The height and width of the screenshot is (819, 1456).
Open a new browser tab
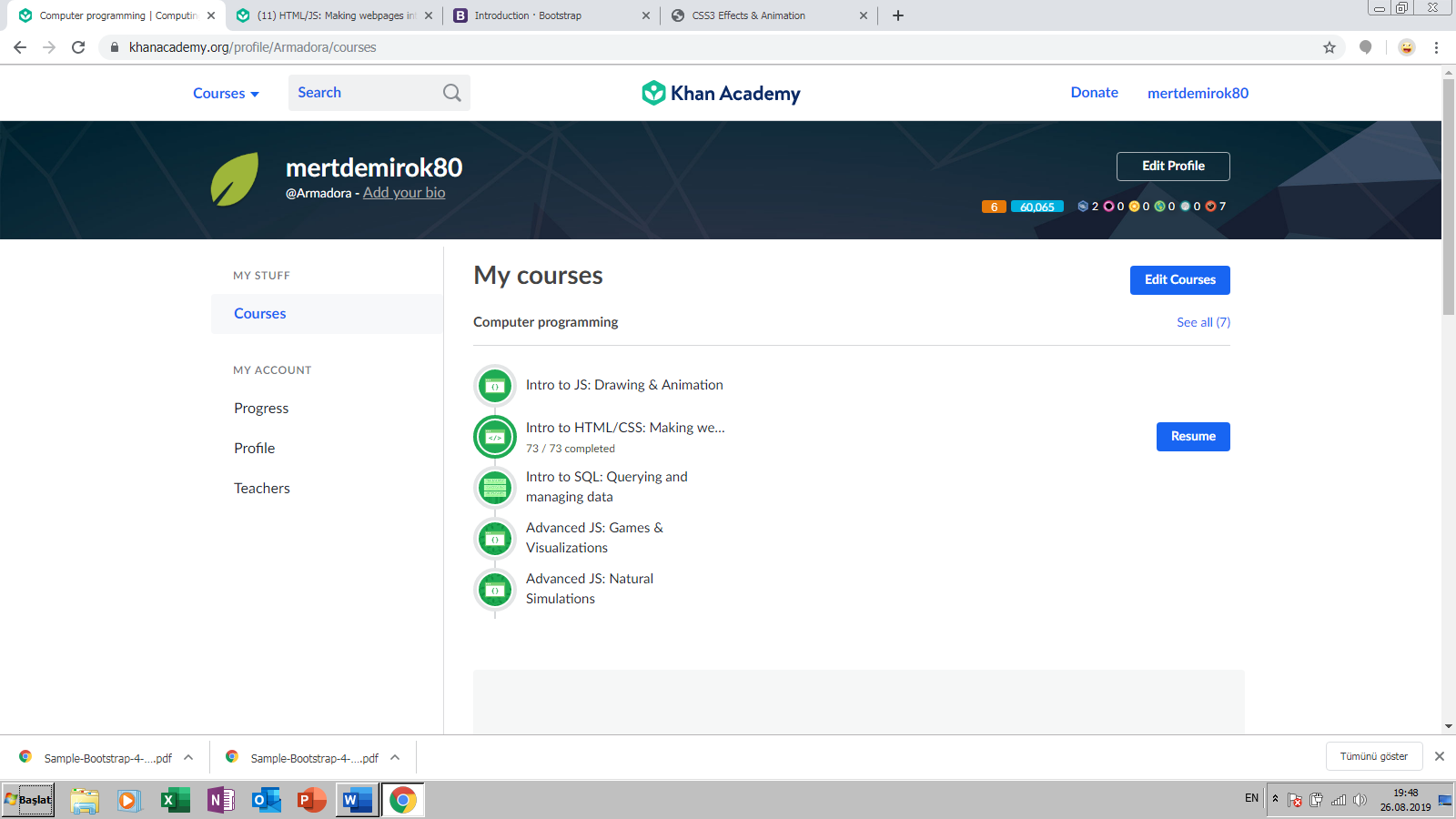[898, 15]
